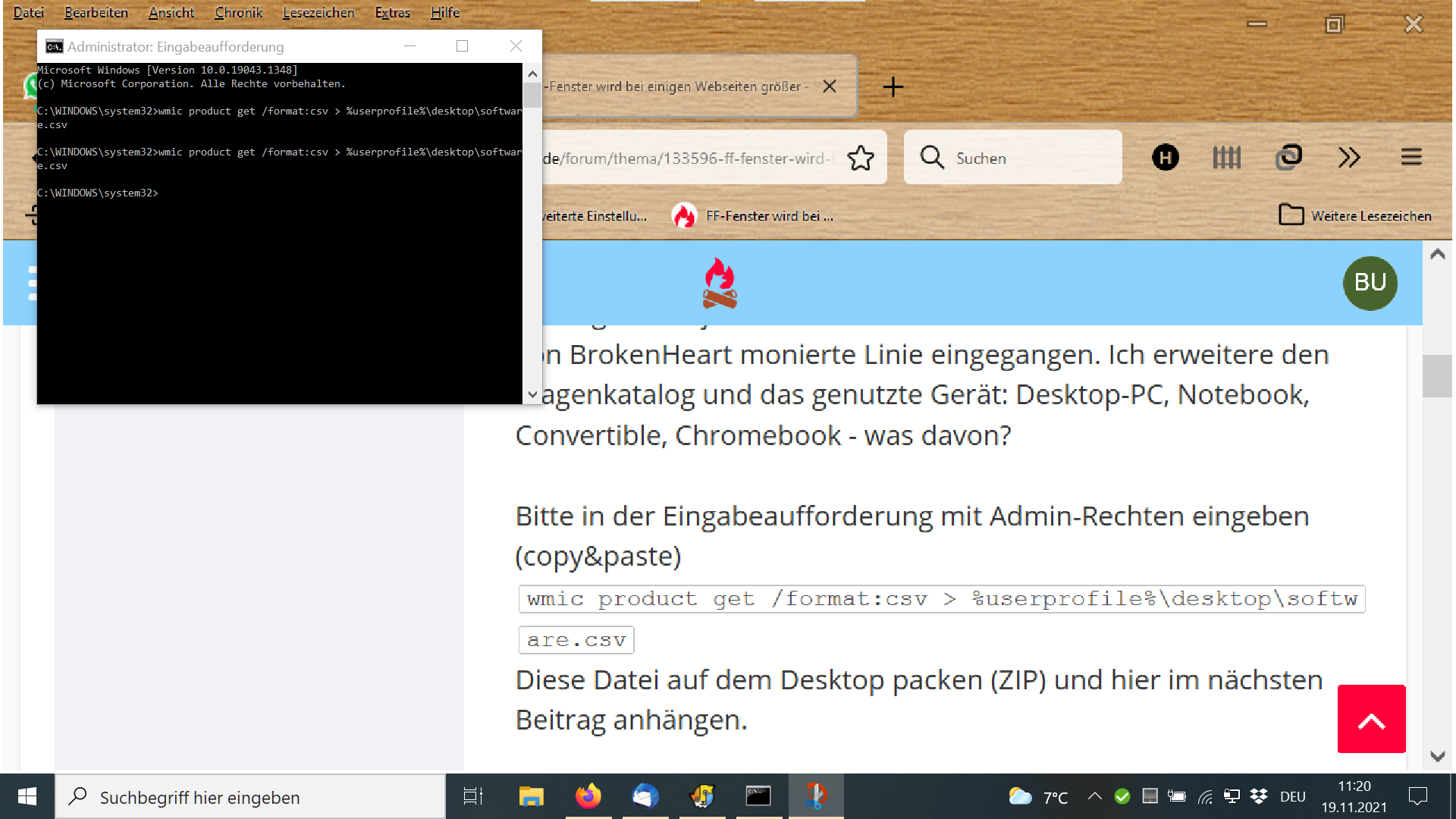Click the page's vertical scrollbar thumb
Image resolution: width=1456 pixels, height=819 pixels.
(x=1437, y=376)
